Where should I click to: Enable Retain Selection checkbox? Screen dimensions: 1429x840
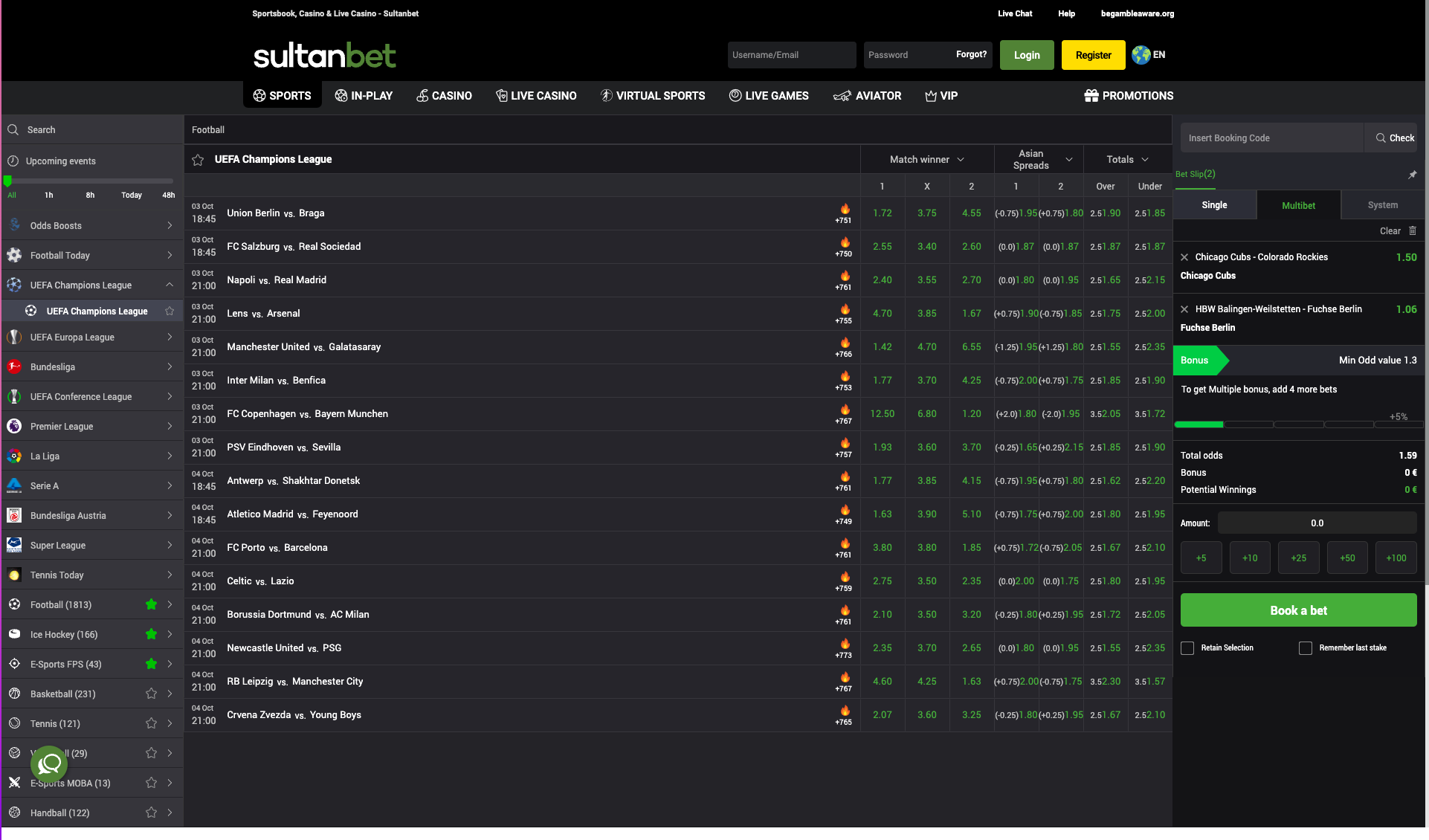pos(1187,648)
